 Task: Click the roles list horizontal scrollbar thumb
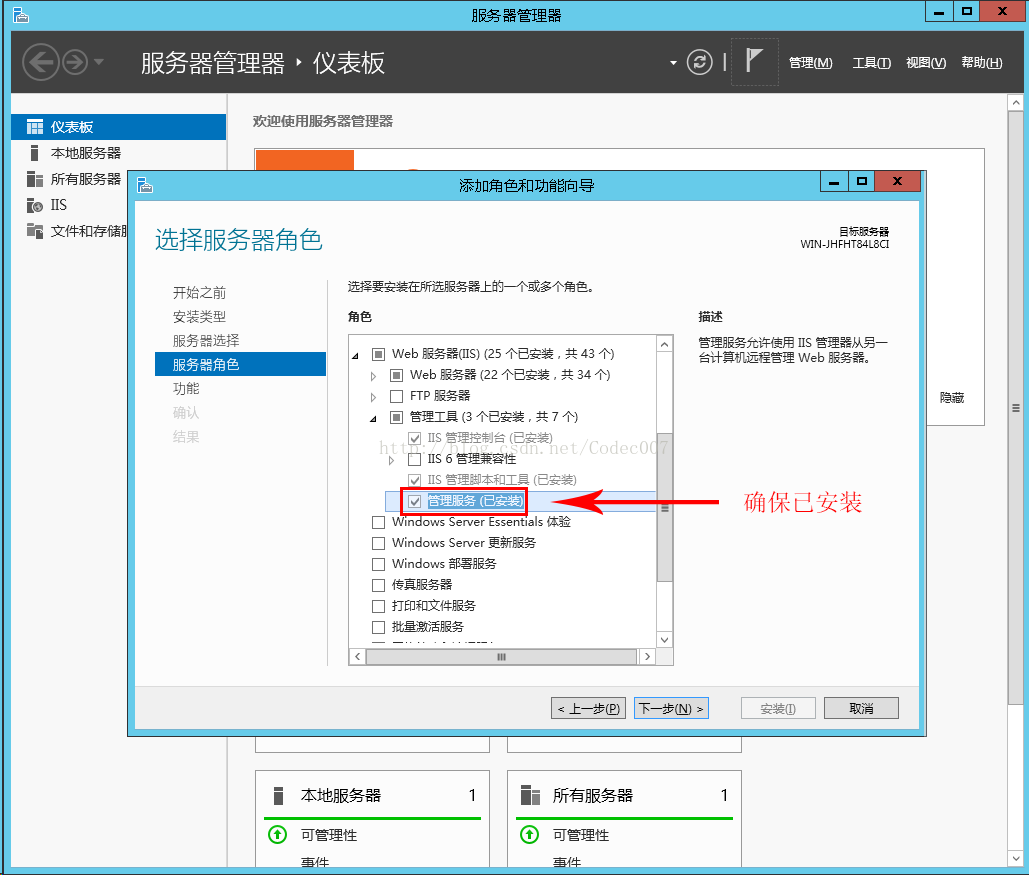click(x=501, y=656)
